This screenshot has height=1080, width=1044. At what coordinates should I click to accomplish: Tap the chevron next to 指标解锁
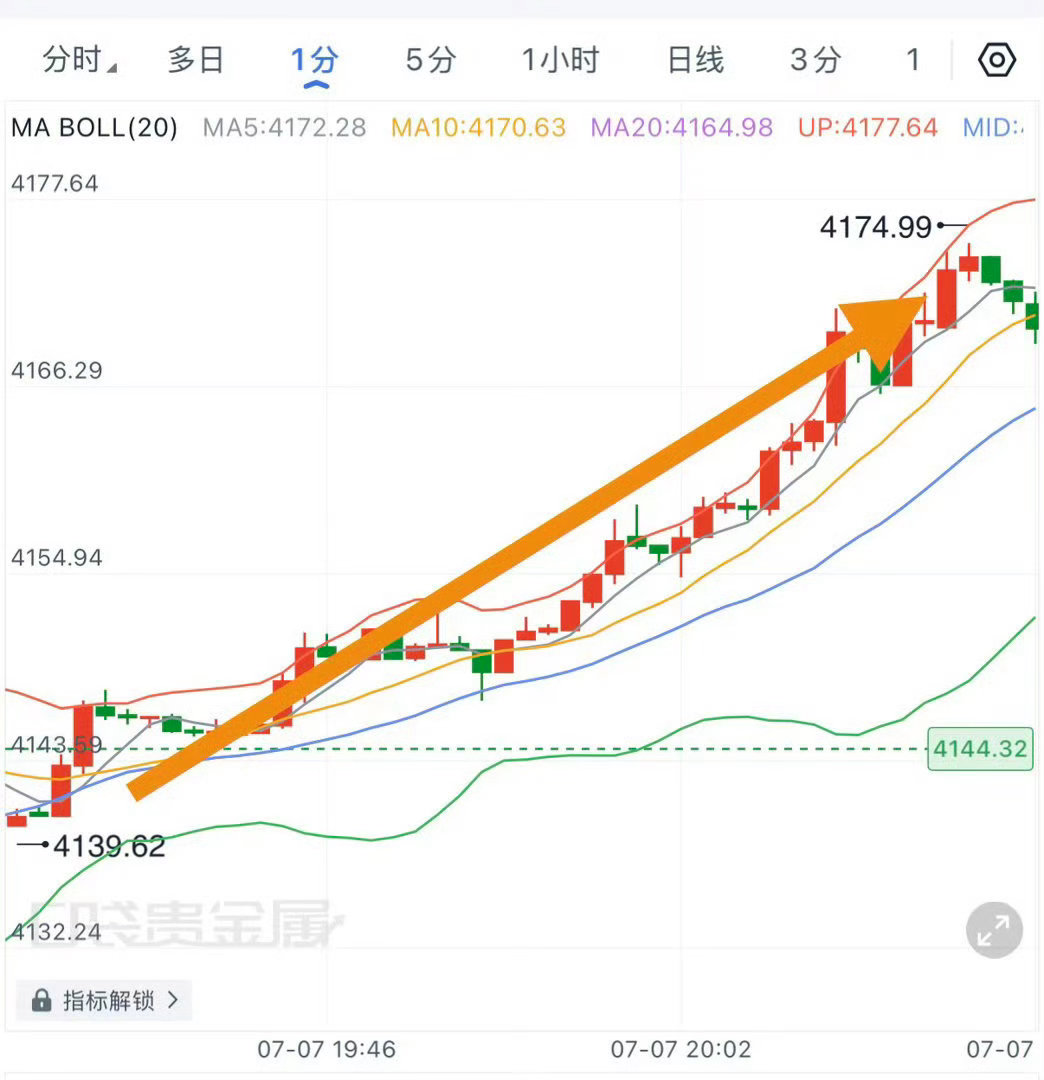(x=172, y=1000)
